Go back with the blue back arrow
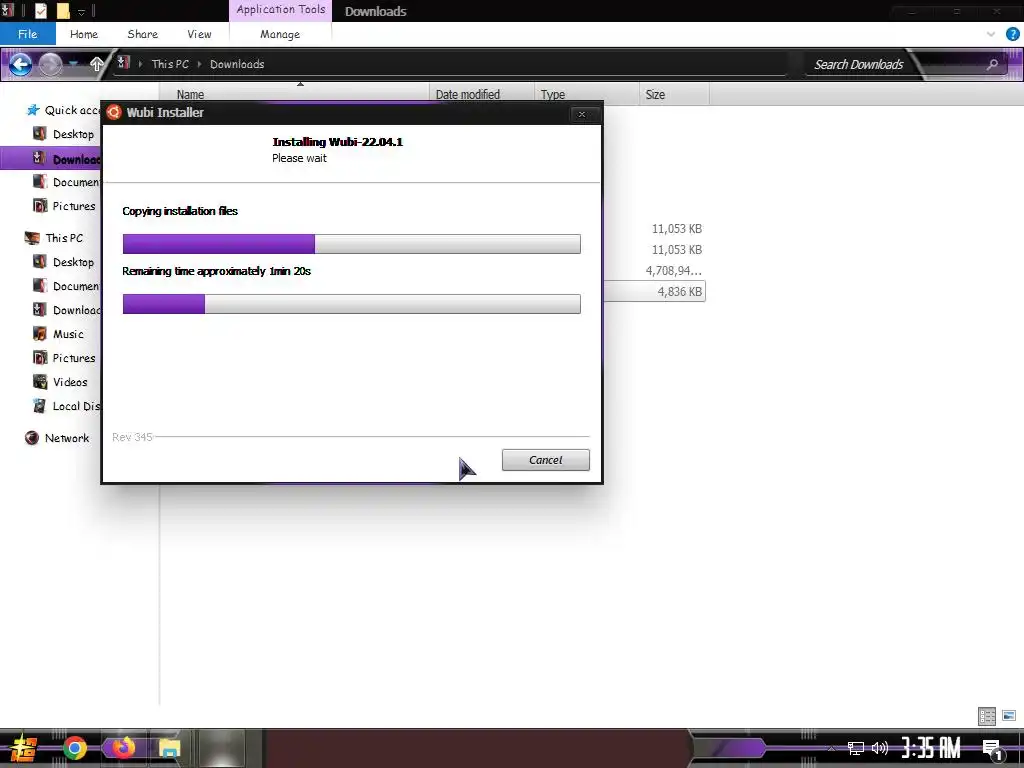The width and height of the screenshot is (1024, 768). coord(20,64)
